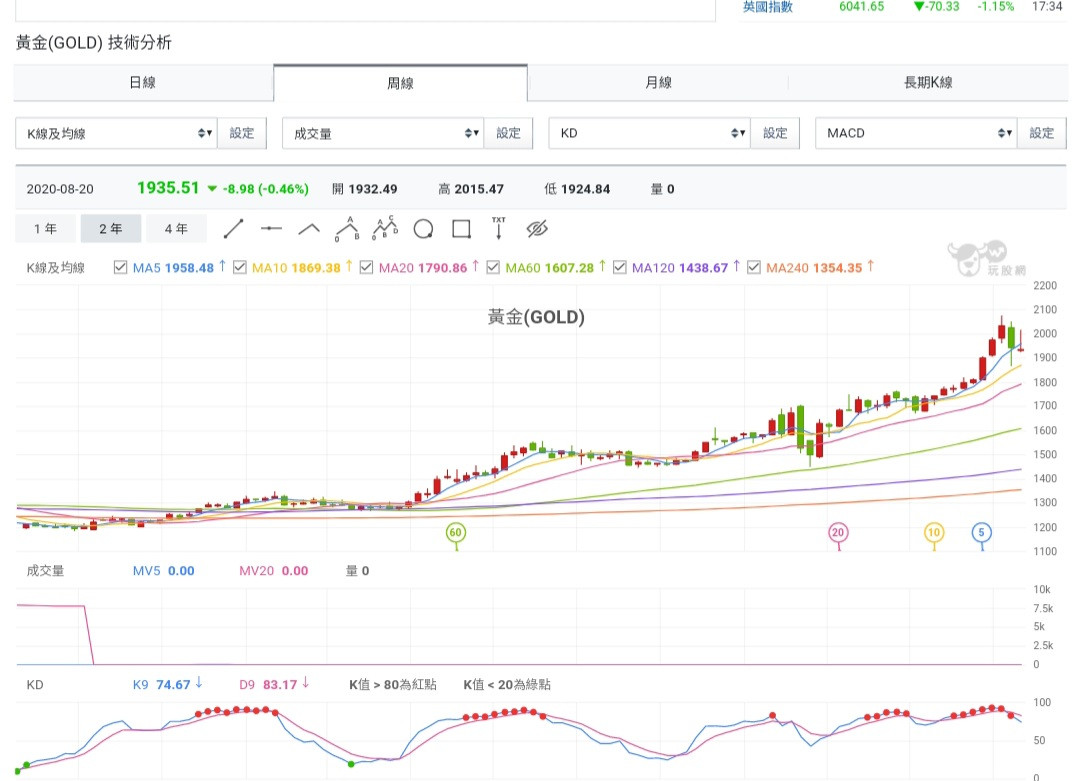1078x781 pixels.
Task: Pick the angle line drawing tool
Action: coord(309,229)
